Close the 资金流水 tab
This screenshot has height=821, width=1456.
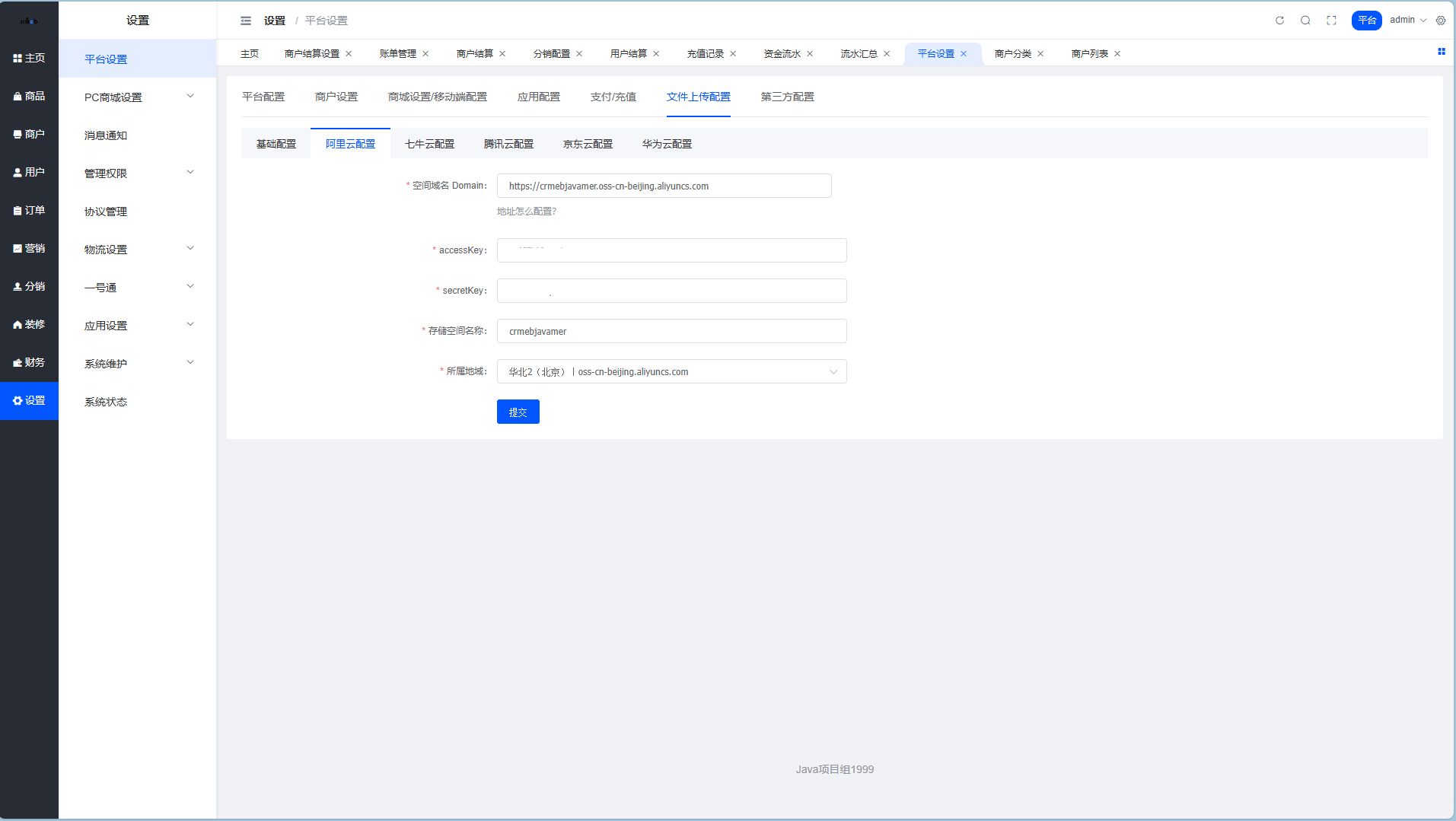(810, 54)
